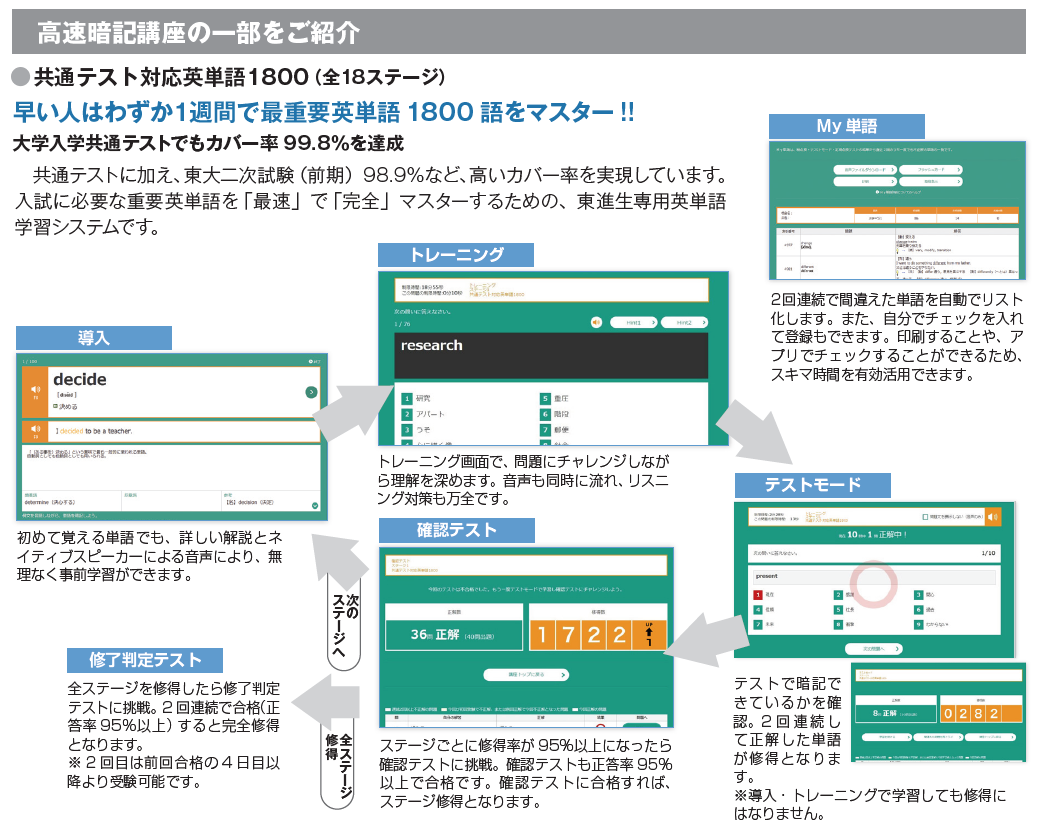The height and width of the screenshot is (832, 1042).
Task: Click the print button in My 単語
Action: point(865,181)
